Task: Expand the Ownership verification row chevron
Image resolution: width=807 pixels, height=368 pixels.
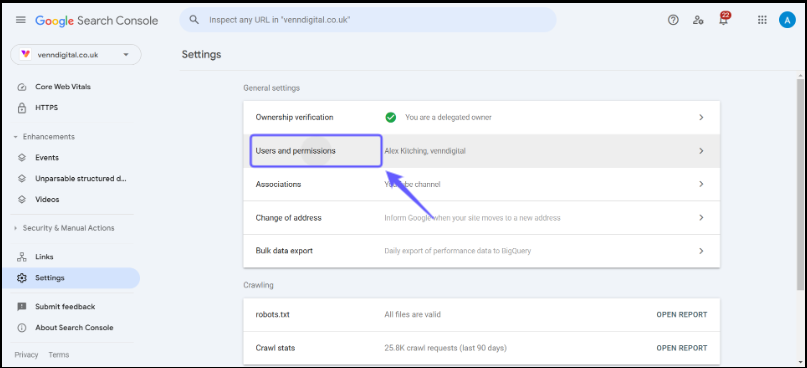Action: (701, 117)
